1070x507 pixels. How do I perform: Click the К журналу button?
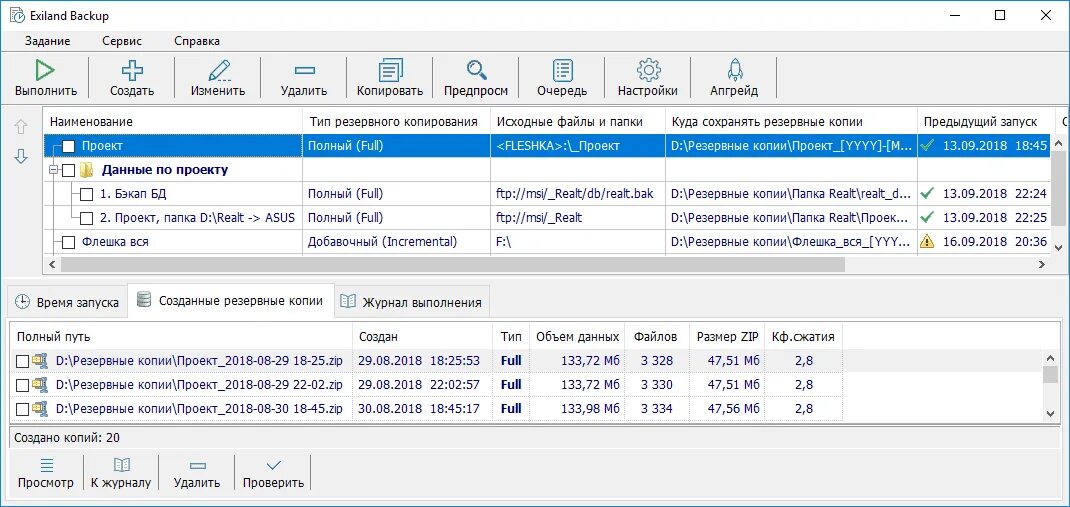coord(121,473)
